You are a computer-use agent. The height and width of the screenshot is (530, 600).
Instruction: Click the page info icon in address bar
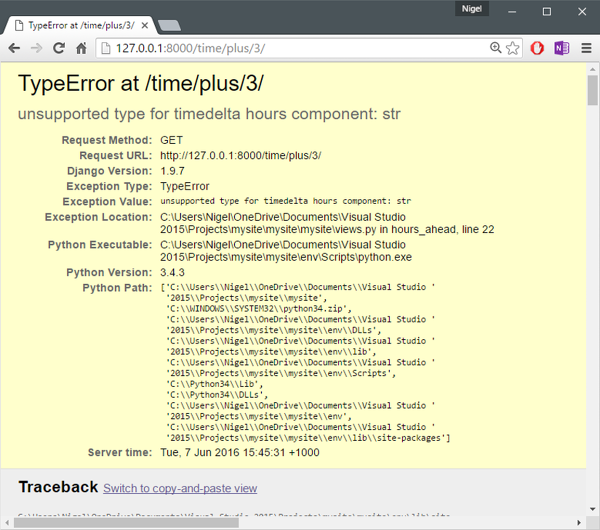(x=106, y=48)
